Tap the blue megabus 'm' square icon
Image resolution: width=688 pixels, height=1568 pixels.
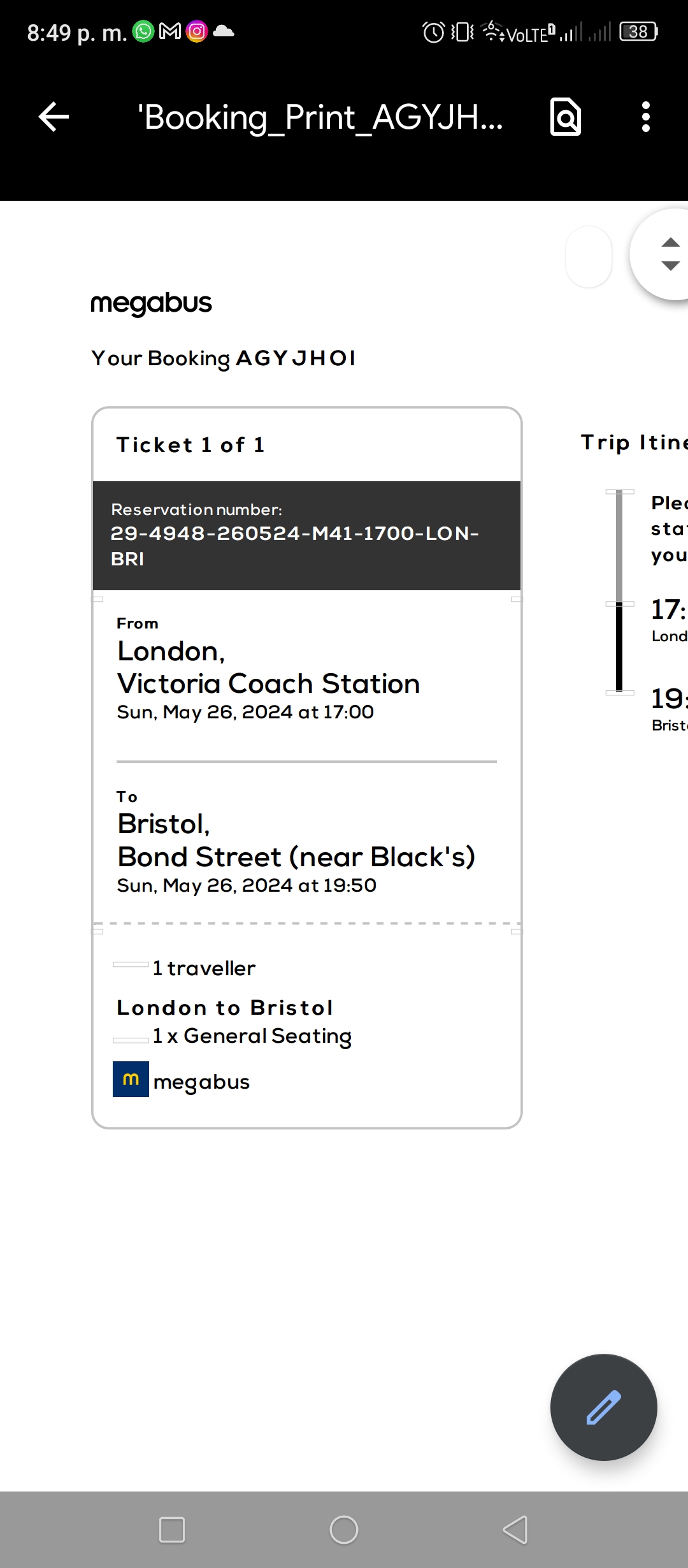pyautogui.click(x=131, y=1079)
